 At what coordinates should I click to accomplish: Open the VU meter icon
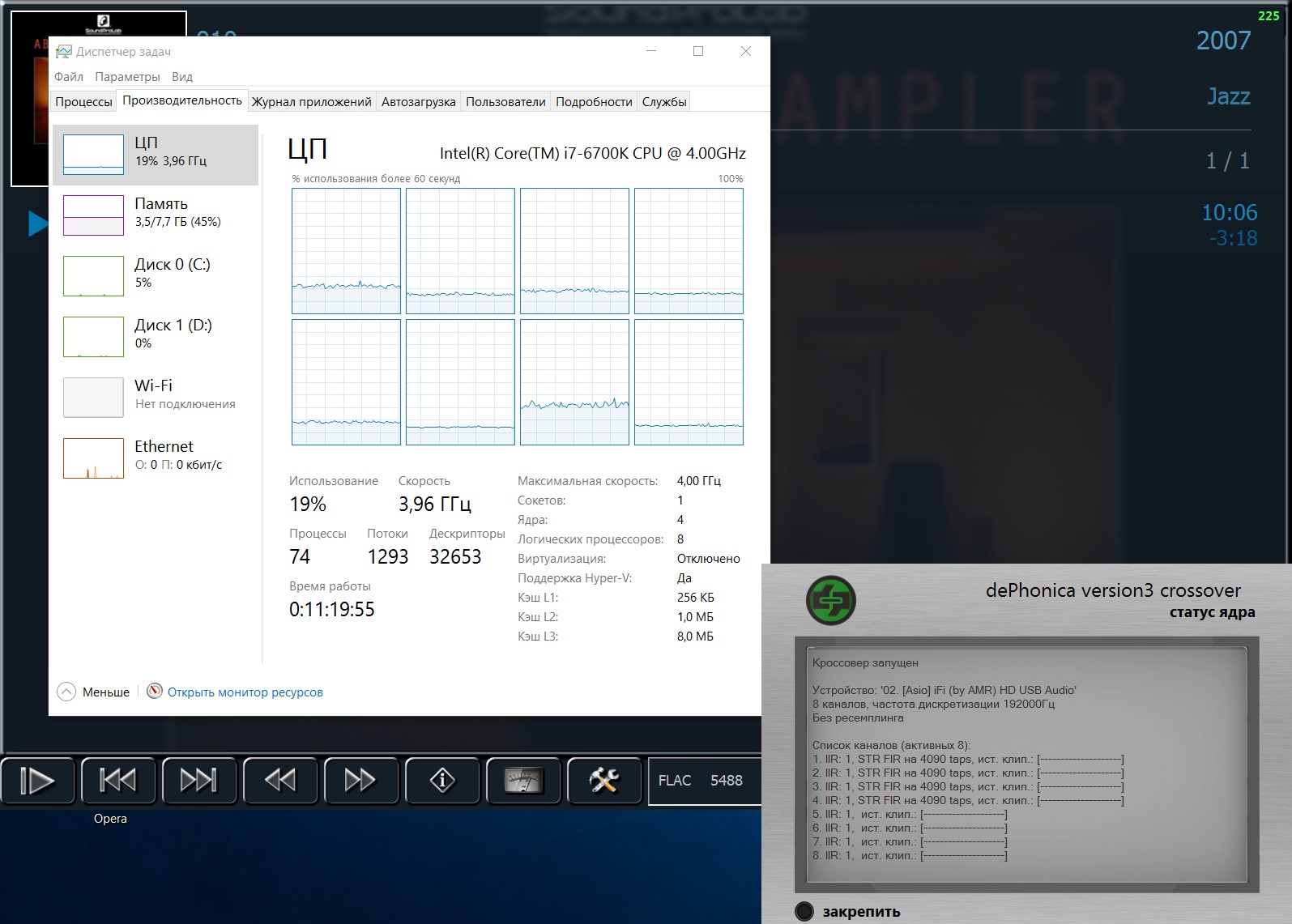coord(523,781)
